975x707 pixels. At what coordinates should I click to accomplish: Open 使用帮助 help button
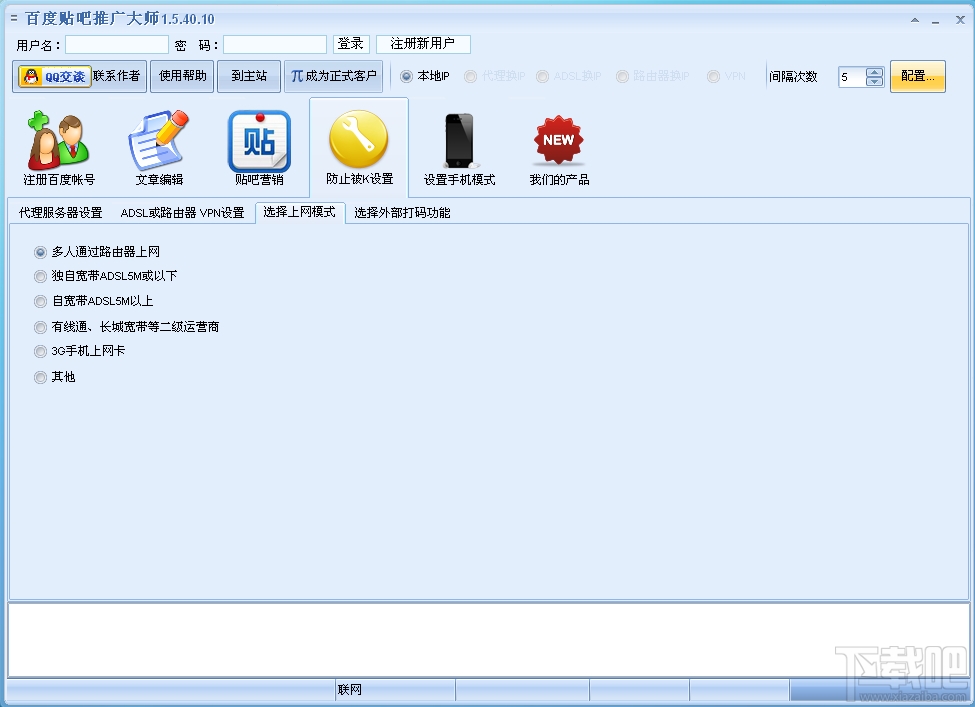[182, 76]
